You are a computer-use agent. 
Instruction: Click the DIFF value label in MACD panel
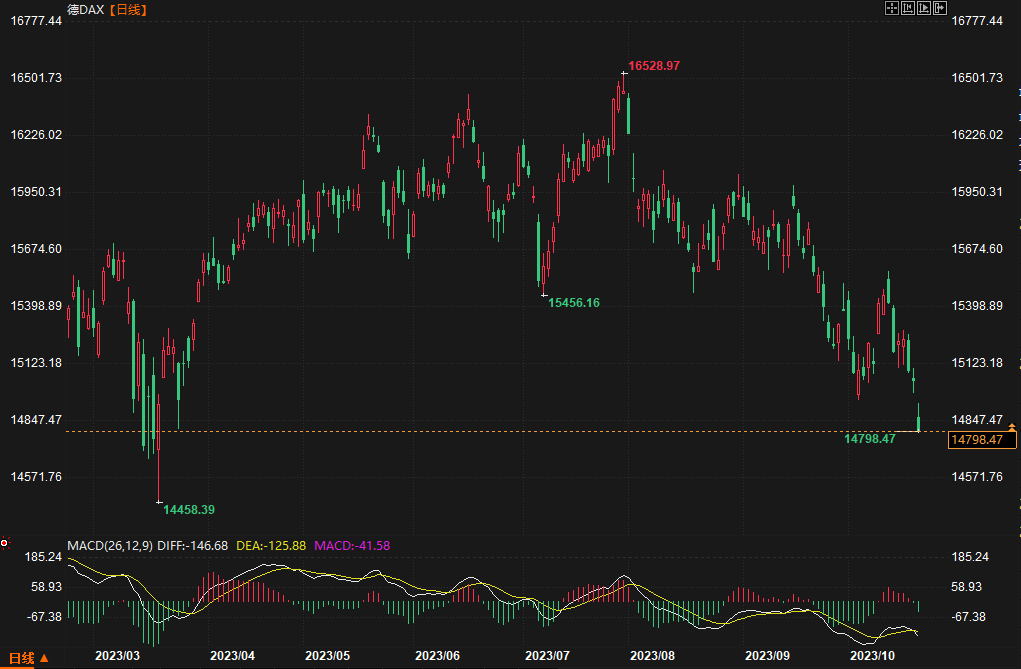[193, 545]
